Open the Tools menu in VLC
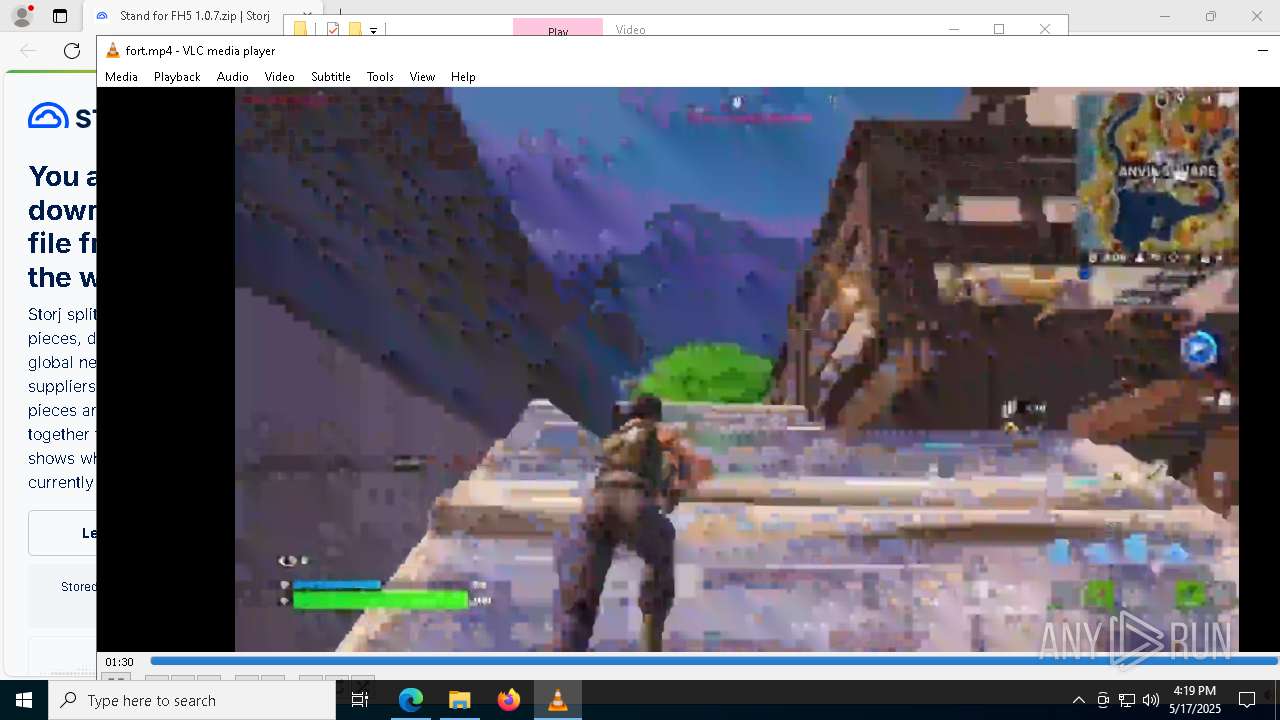 click(380, 77)
